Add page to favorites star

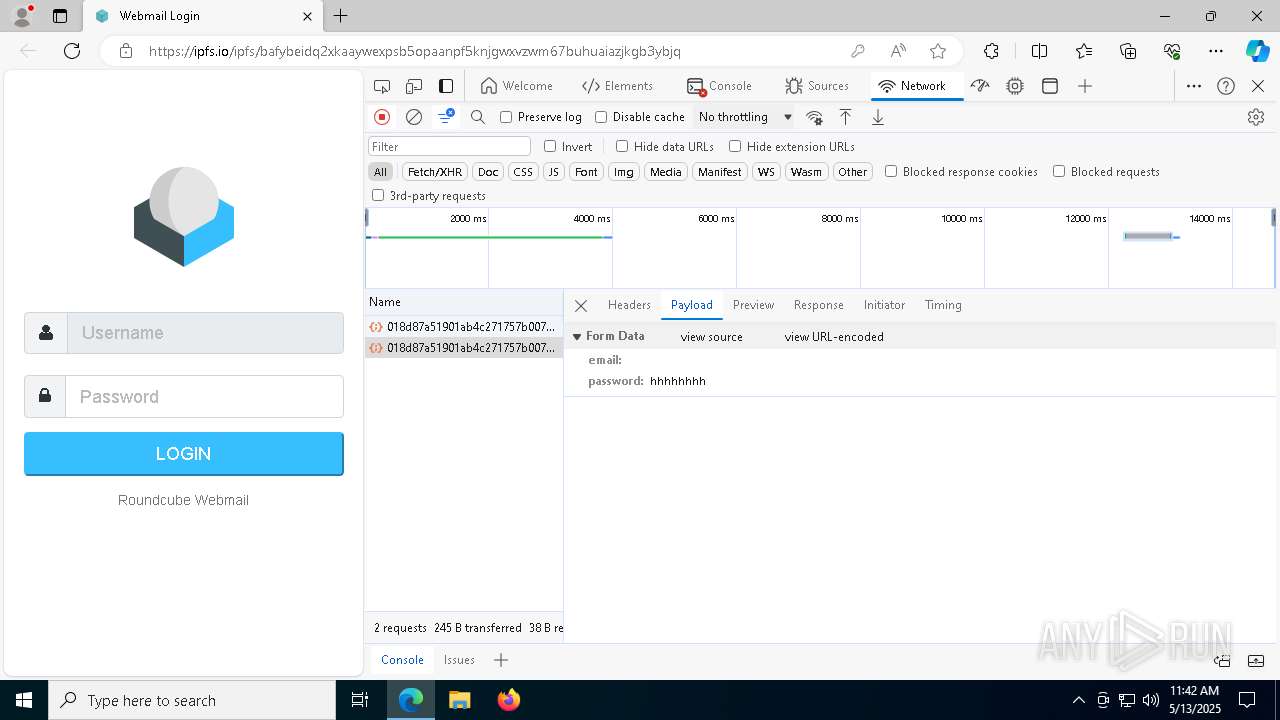(938, 51)
